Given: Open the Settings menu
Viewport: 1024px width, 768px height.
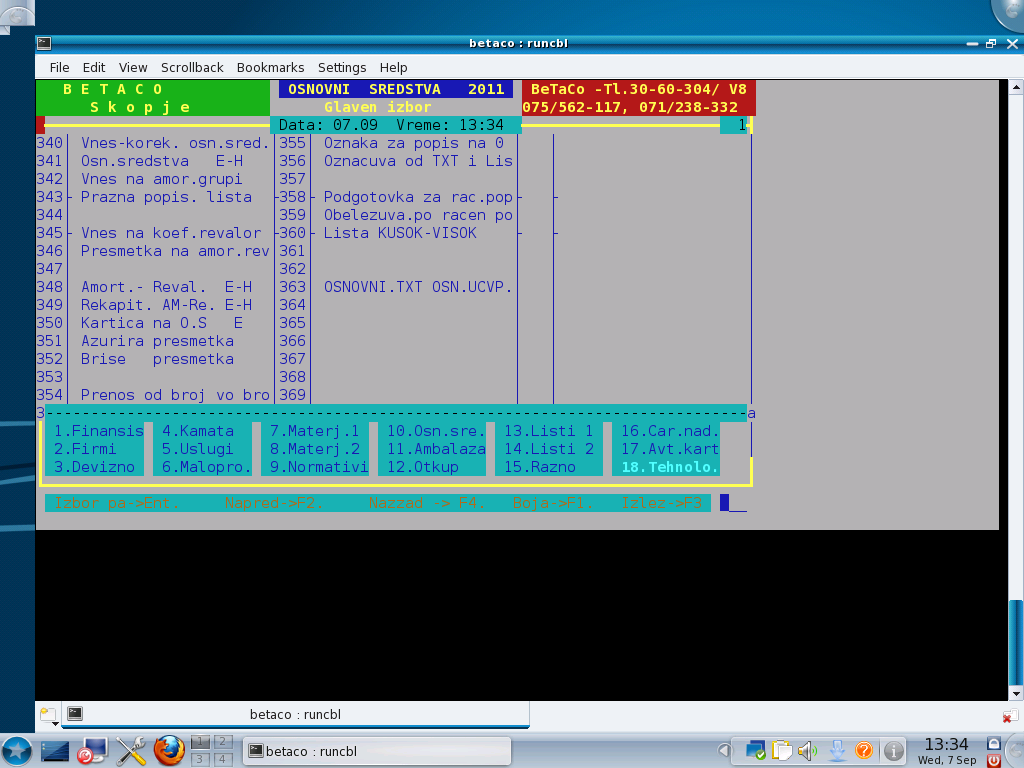Looking at the screenshot, I should point(342,67).
